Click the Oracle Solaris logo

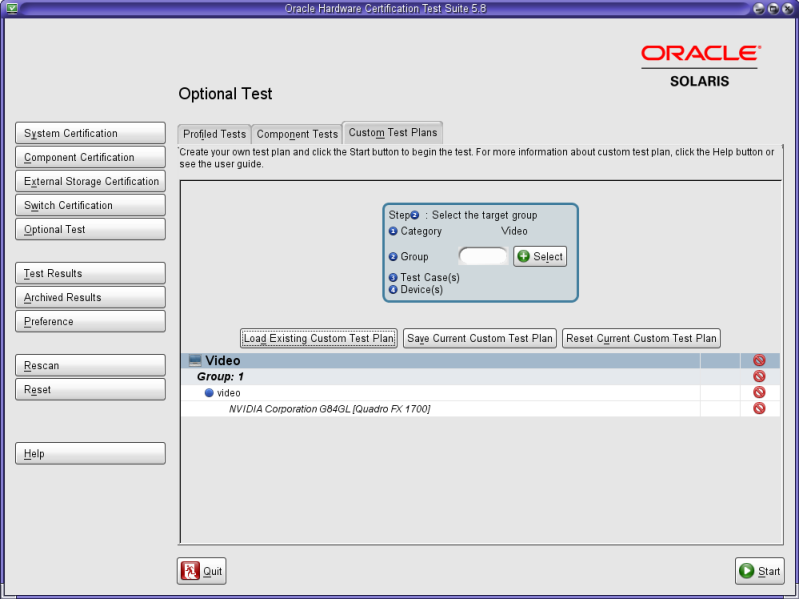pyautogui.click(x=700, y=67)
